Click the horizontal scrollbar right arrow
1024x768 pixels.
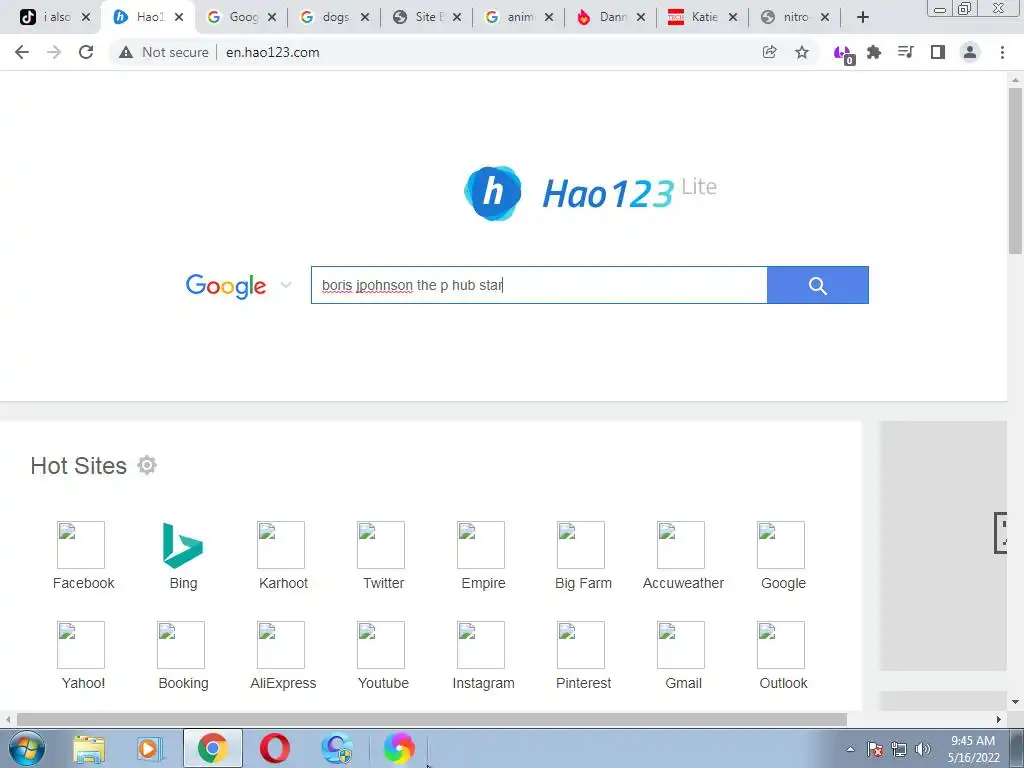999,719
